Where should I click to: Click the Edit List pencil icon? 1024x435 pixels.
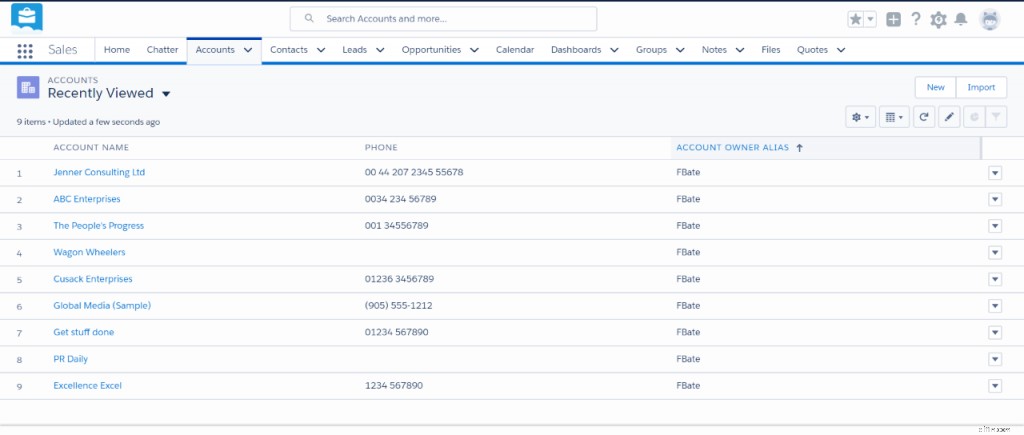[949, 117]
